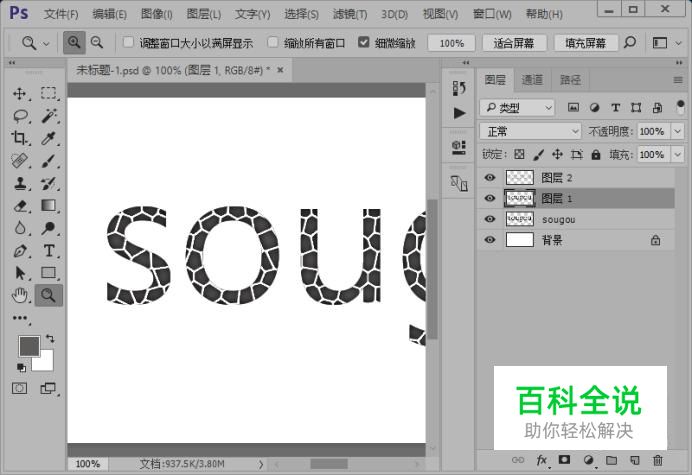The image size is (692, 475).
Task: Reset default foreground and background colors
Action: coord(21,367)
